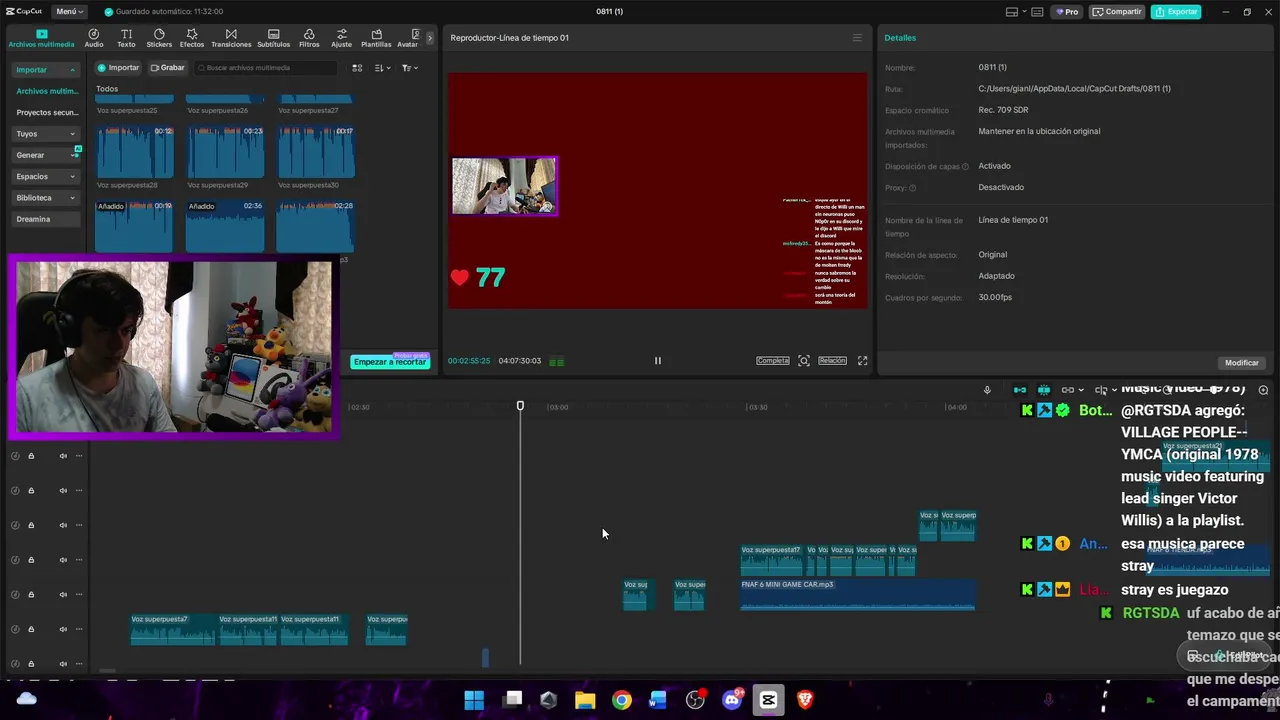Toggle the auto snapping timeline icon
This screenshot has width=1280, height=720.
point(1044,390)
